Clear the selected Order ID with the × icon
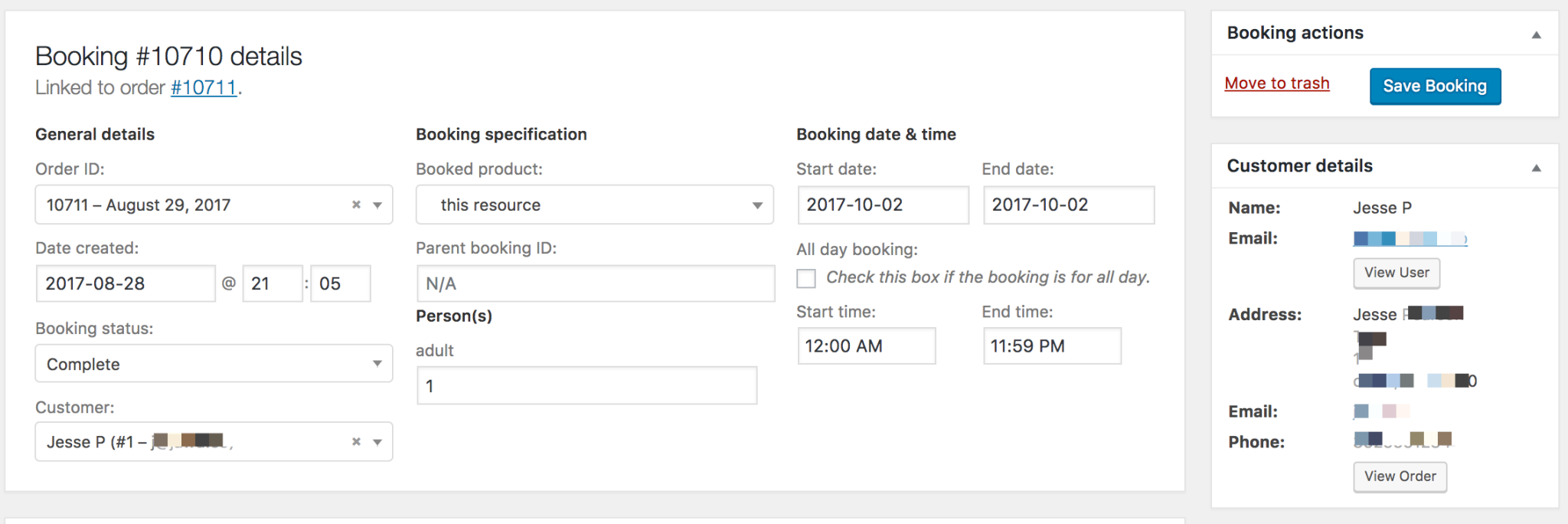Viewport: 1568px width, 524px height. pyautogui.click(x=355, y=205)
